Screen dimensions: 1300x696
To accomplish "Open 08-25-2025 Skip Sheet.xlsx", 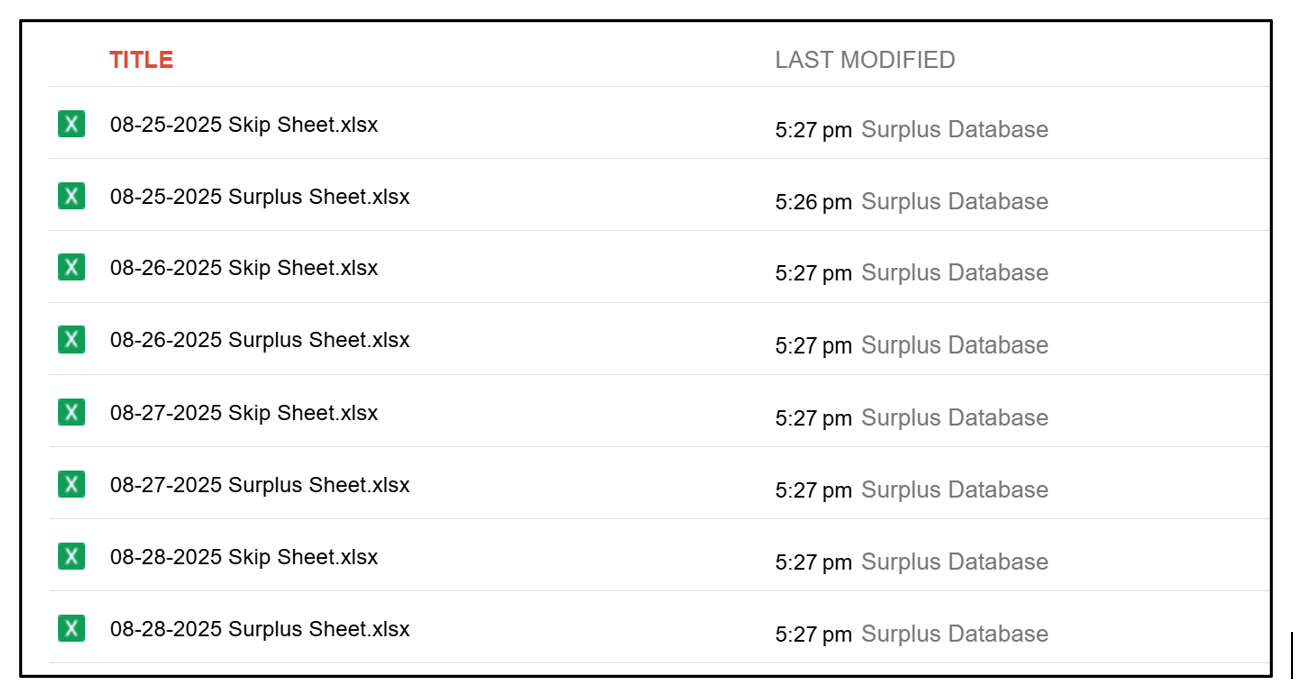I will 244,125.
